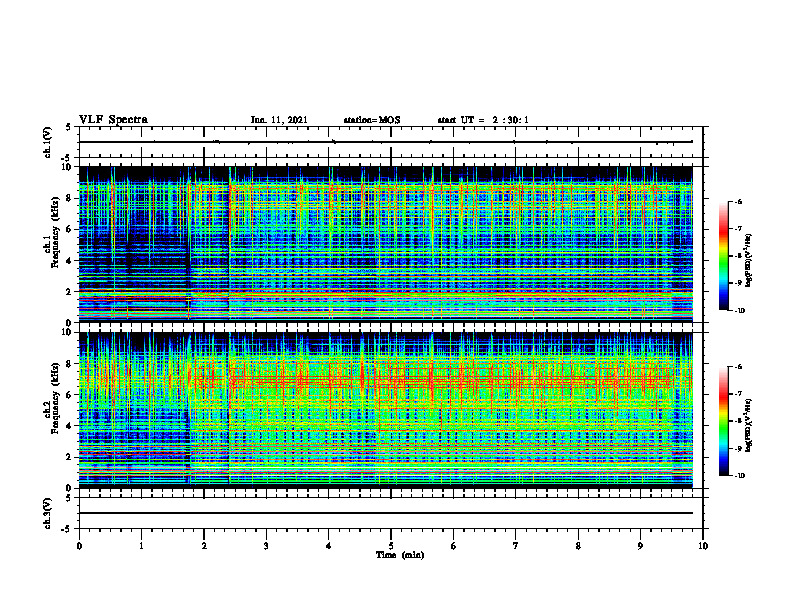Click the "VLF Spectra" plot title
792x612 pixels.
pos(113,120)
